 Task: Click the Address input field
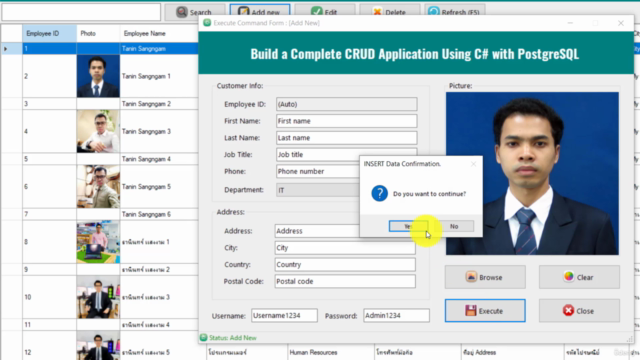coord(317,231)
